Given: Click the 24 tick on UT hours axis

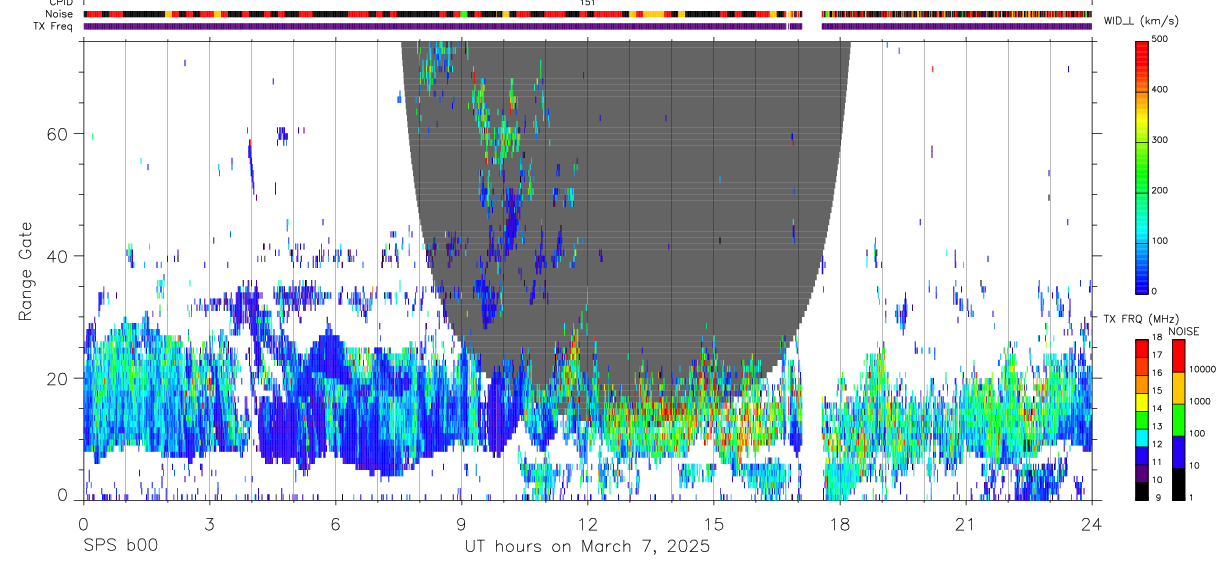Looking at the screenshot, I should click(x=1091, y=524).
